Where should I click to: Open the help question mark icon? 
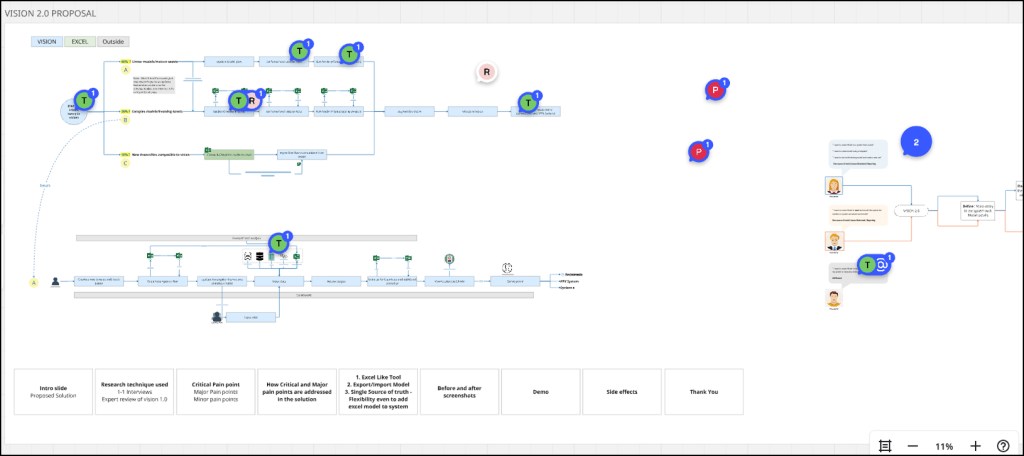(x=1003, y=445)
